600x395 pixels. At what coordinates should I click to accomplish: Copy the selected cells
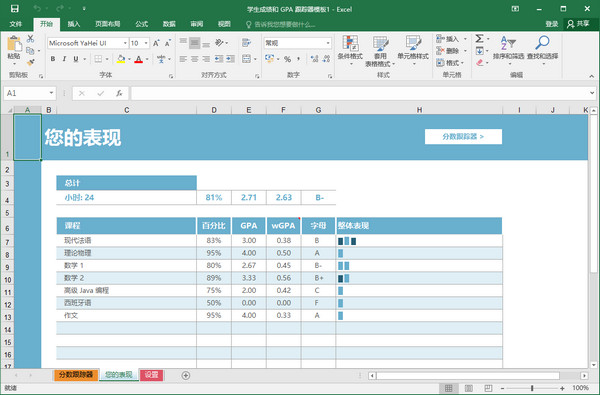point(30,51)
